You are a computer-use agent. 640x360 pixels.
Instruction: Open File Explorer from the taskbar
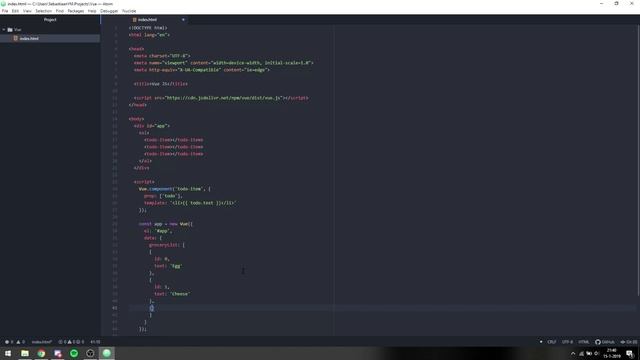[x=25, y=353]
